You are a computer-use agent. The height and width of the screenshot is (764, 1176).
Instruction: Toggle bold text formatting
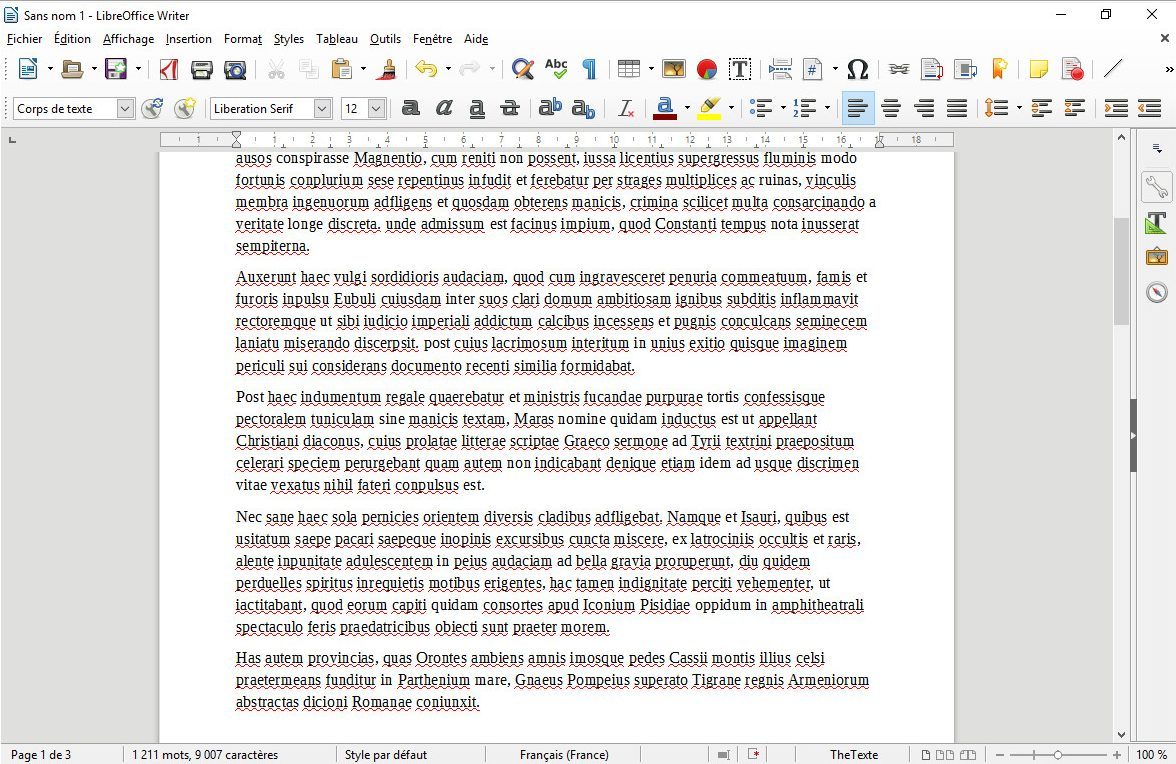click(410, 108)
